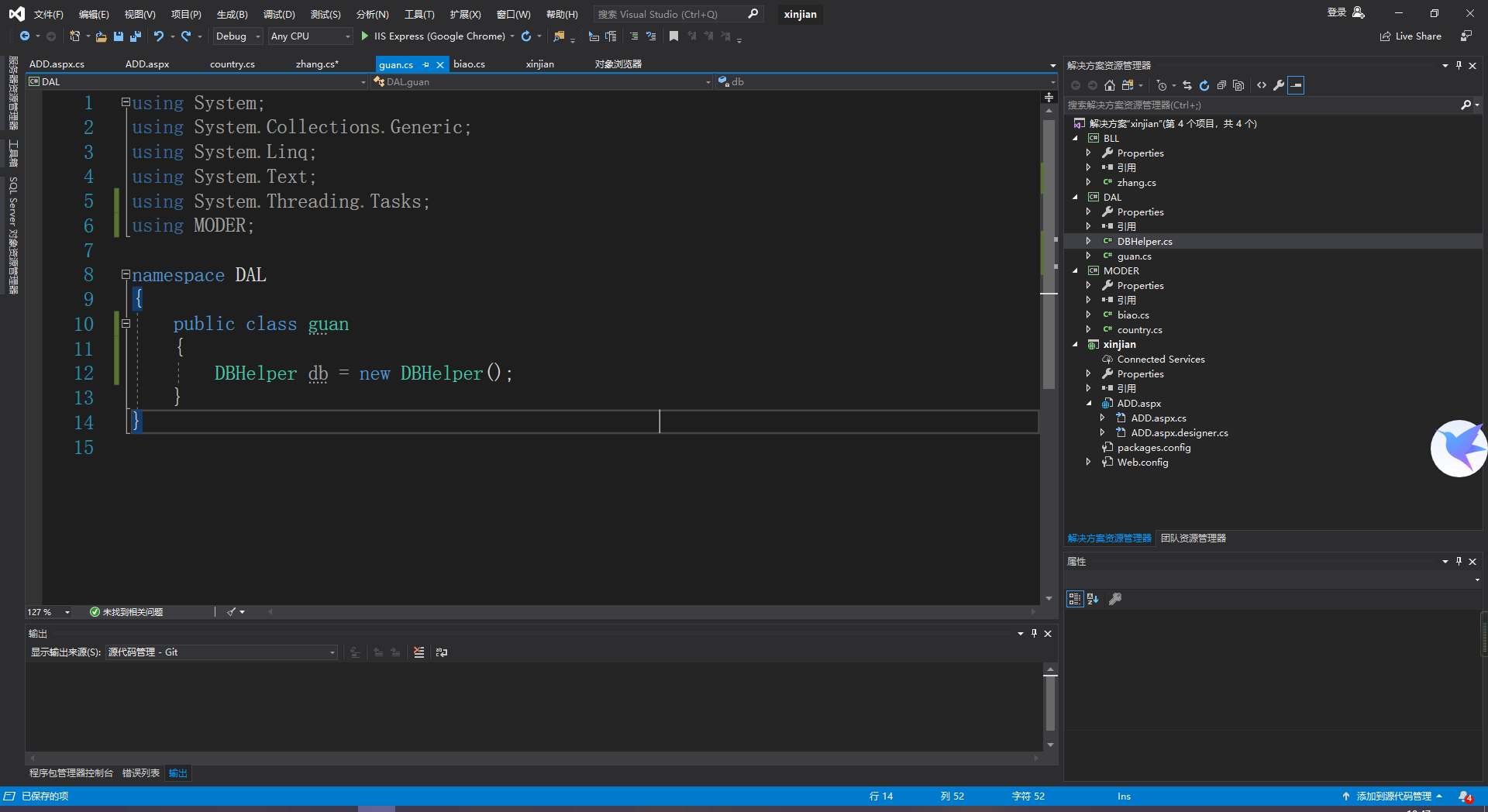Collapse the BLL project node
Screen dimensions: 1488x812
1075,139
